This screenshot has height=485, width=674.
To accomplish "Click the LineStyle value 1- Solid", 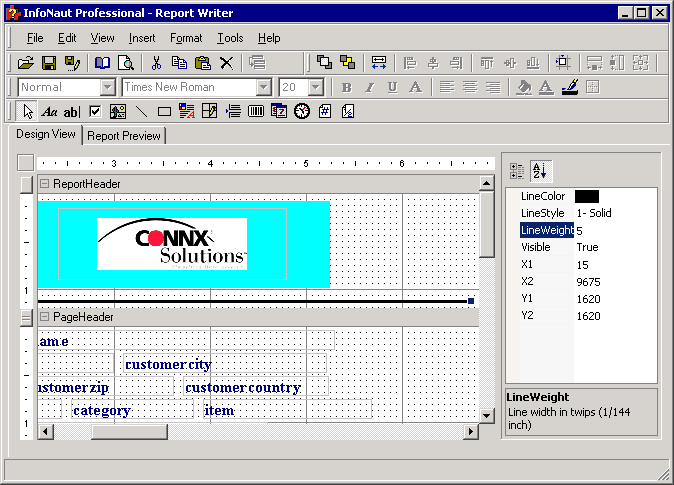I will click(594, 213).
